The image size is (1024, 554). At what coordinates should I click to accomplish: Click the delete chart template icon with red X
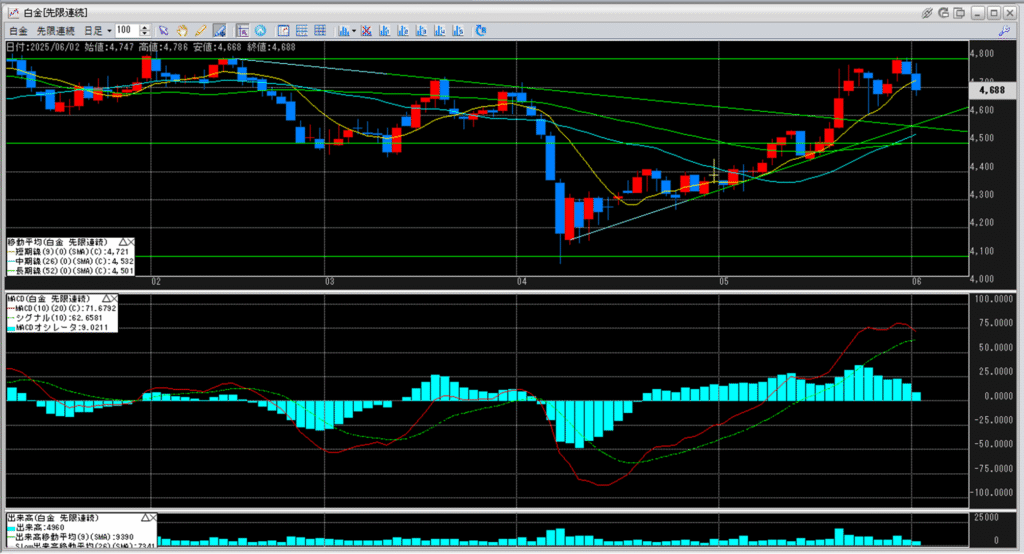pyautogui.click(x=366, y=31)
